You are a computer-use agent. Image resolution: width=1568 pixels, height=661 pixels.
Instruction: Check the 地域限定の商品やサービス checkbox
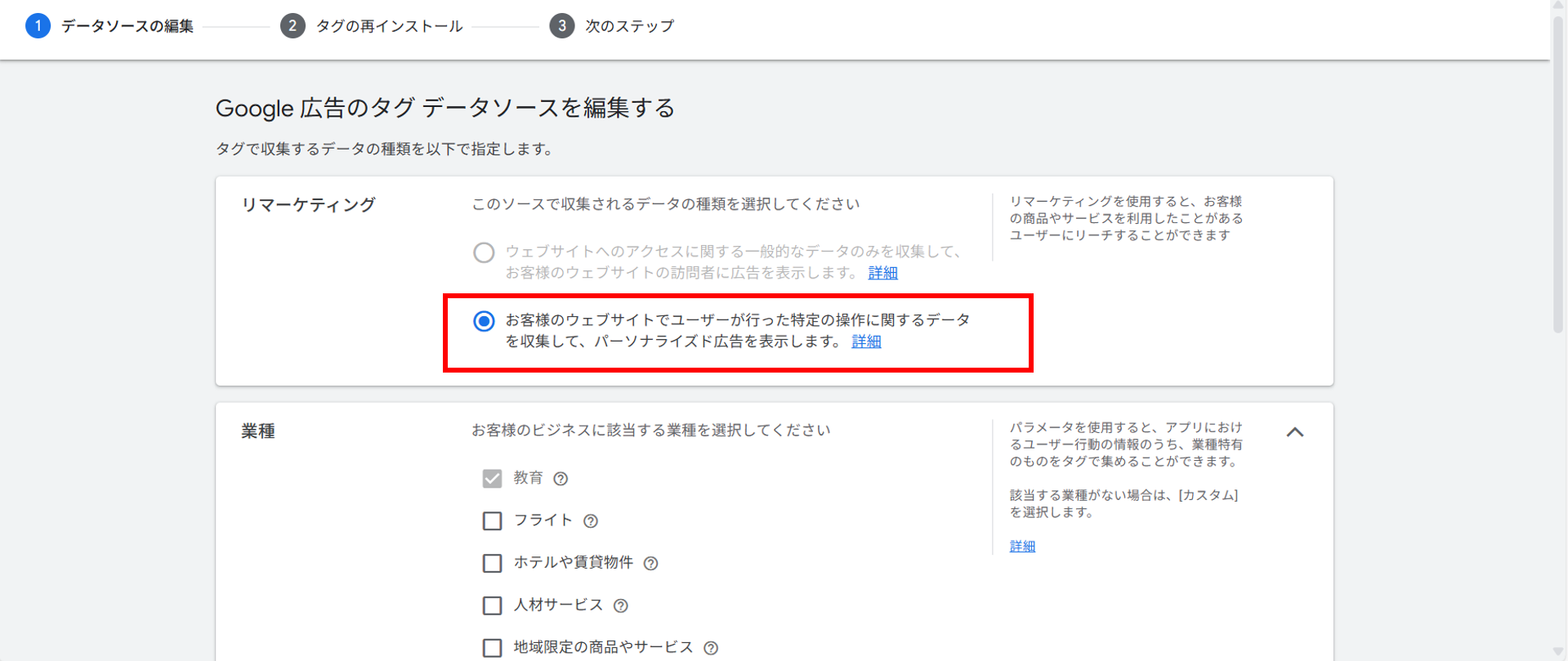pos(492,648)
